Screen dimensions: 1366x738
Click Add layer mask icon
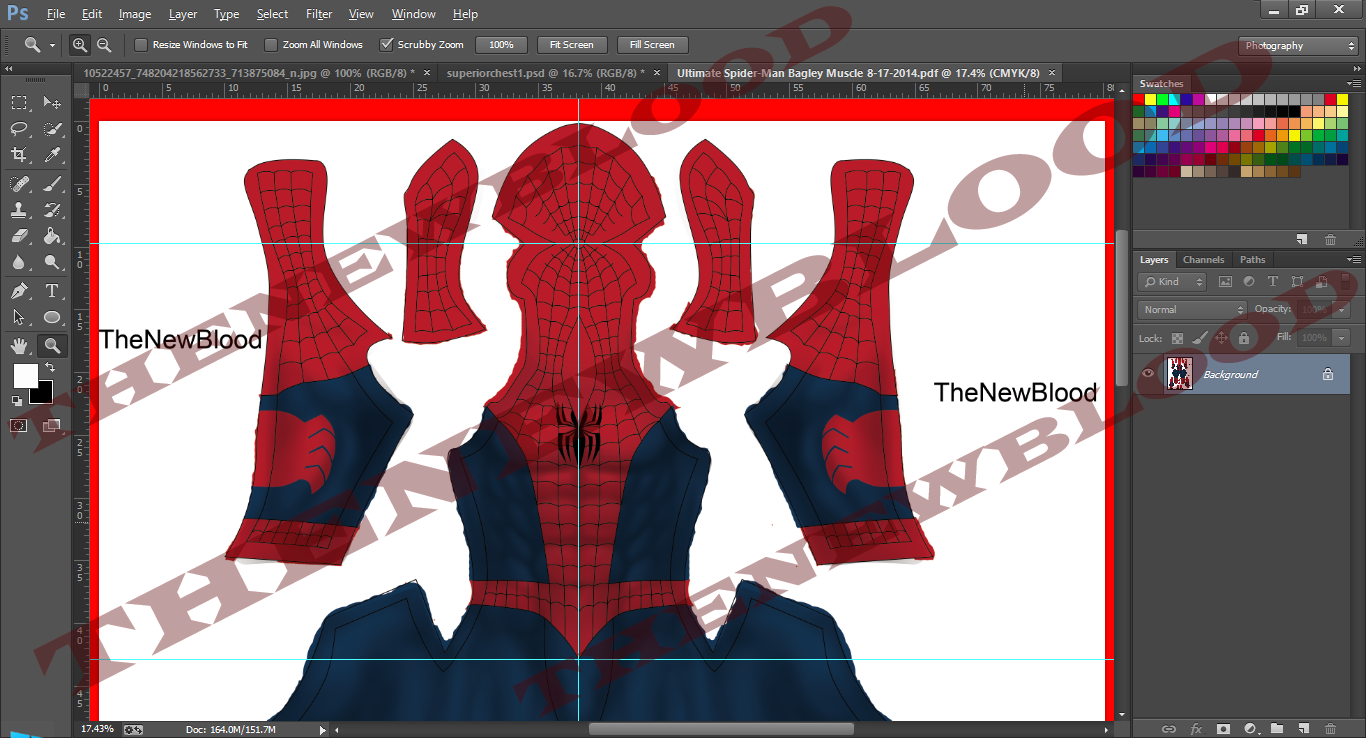tap(1223, 729)
